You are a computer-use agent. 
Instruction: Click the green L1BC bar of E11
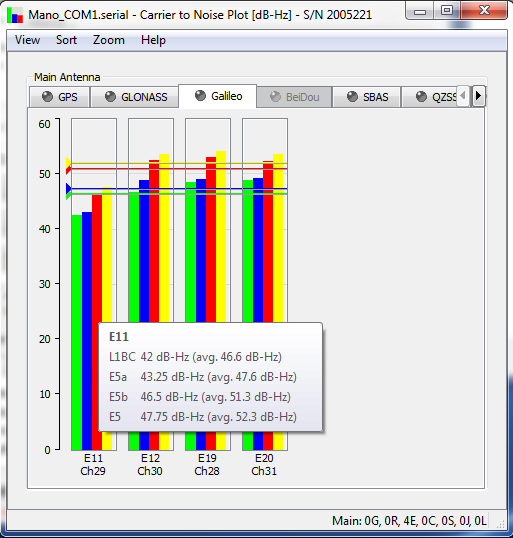77,332
